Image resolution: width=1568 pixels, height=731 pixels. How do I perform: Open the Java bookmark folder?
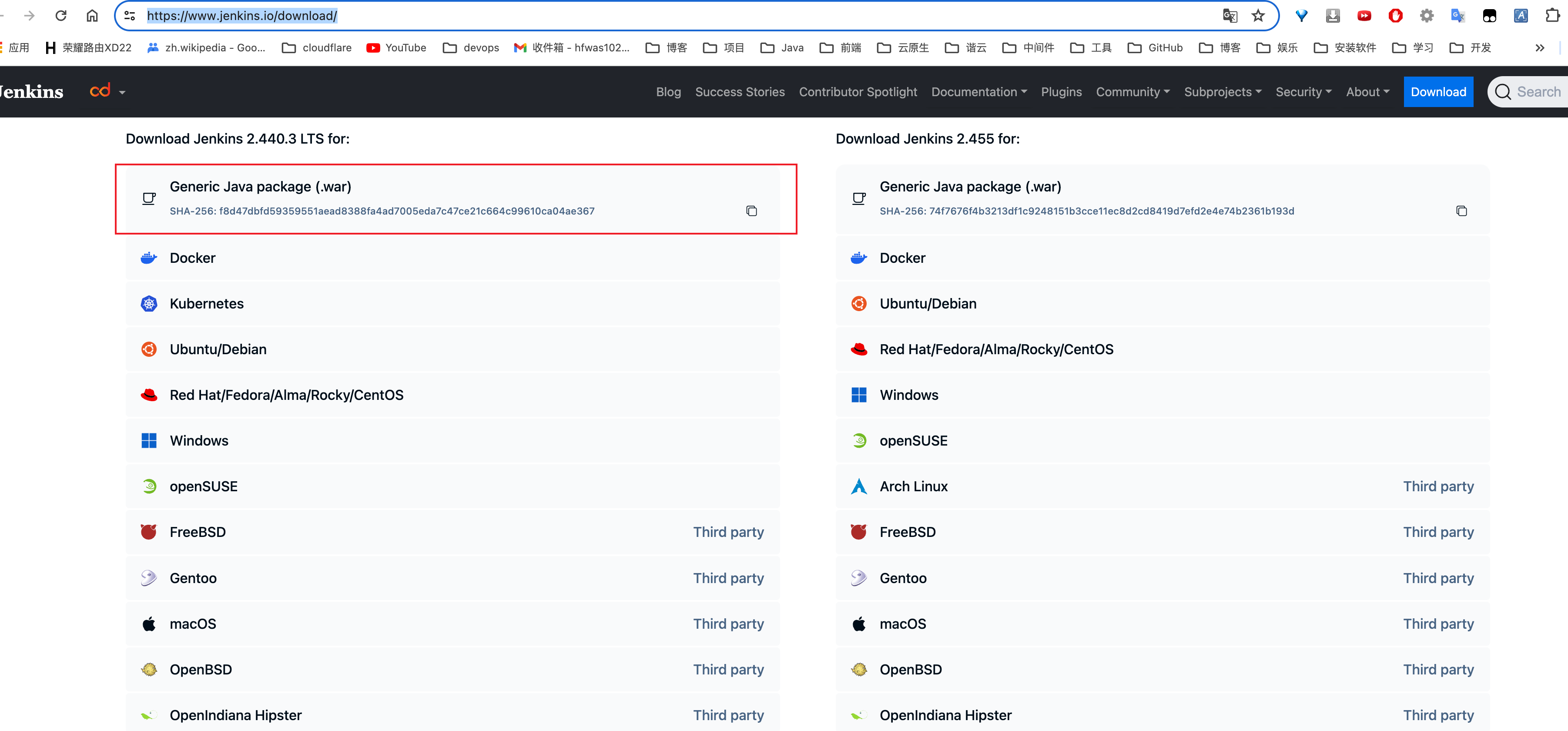[x=782, y=47]
